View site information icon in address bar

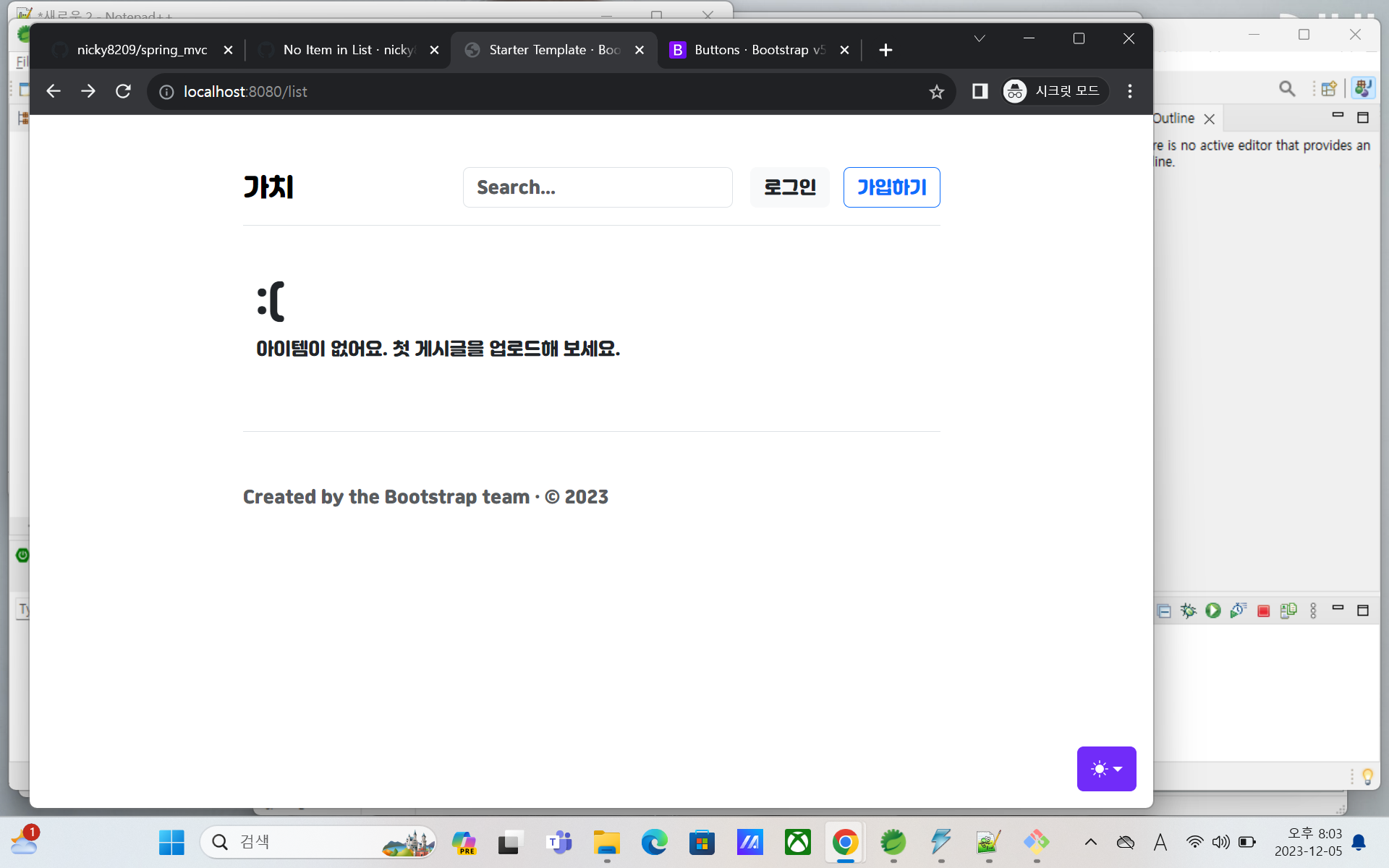[166, 92]
